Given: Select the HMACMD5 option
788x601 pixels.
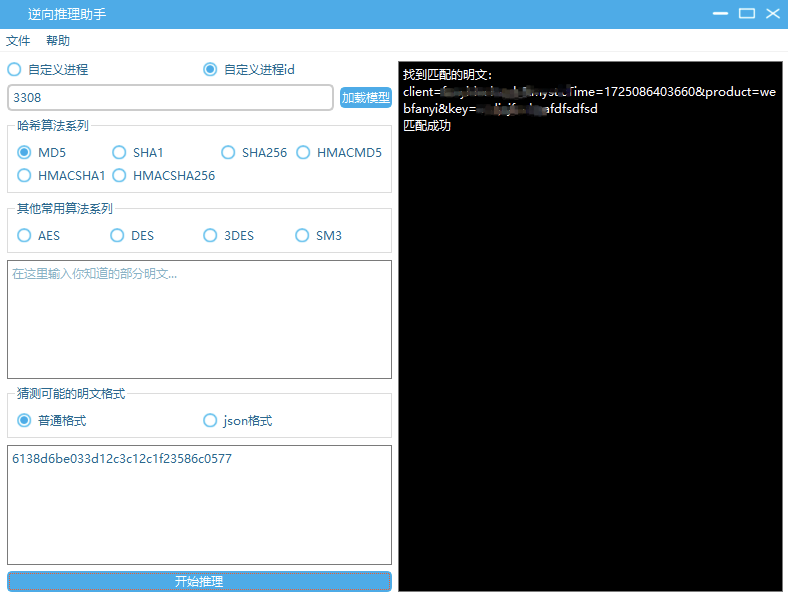Looking at the screenshot, I should [x=304, y=153].
